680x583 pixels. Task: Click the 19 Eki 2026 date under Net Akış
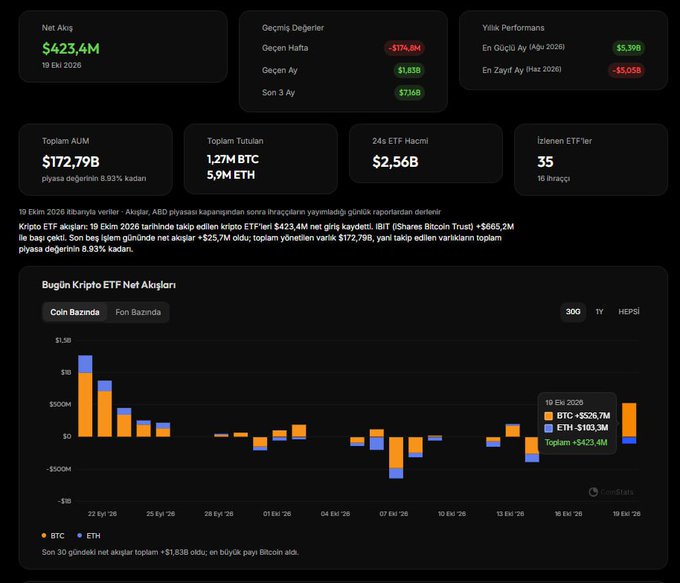point(62,65)
